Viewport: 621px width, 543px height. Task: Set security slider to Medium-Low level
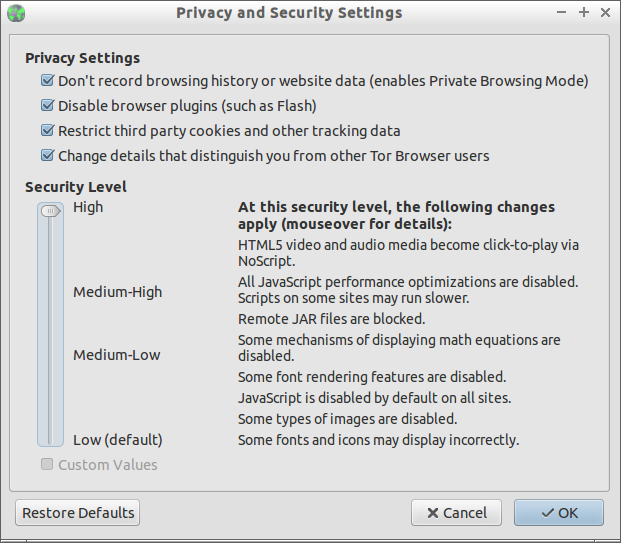tap(50, 355)
